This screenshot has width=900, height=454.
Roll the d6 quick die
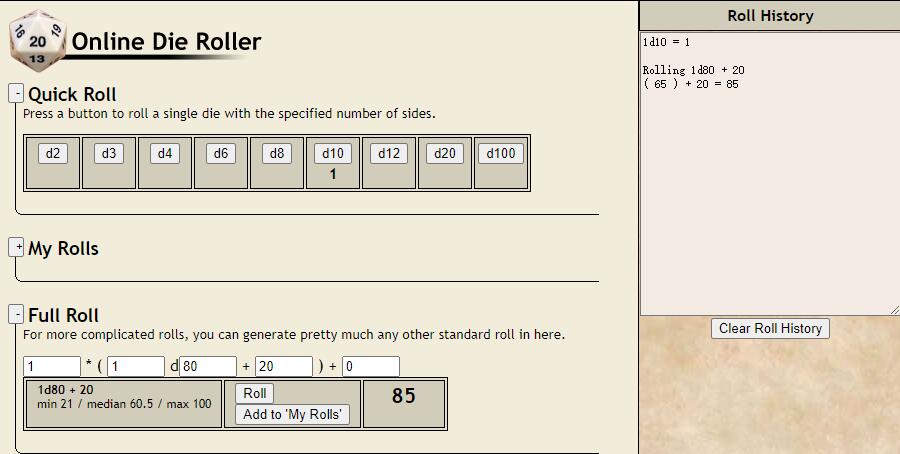point(221,153)
